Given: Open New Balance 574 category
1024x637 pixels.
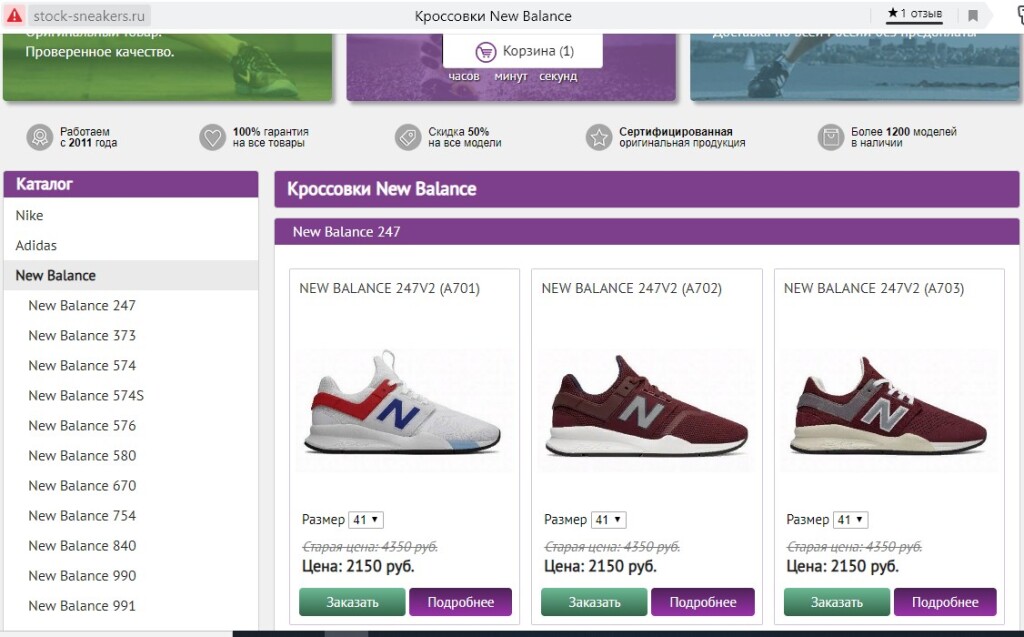Looking at the screenshot, I should [82, 365].
